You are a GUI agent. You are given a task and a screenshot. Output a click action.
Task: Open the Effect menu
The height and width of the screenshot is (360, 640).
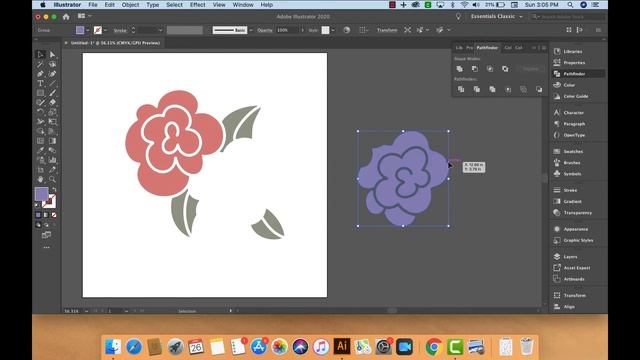click(x=198, y=5)
